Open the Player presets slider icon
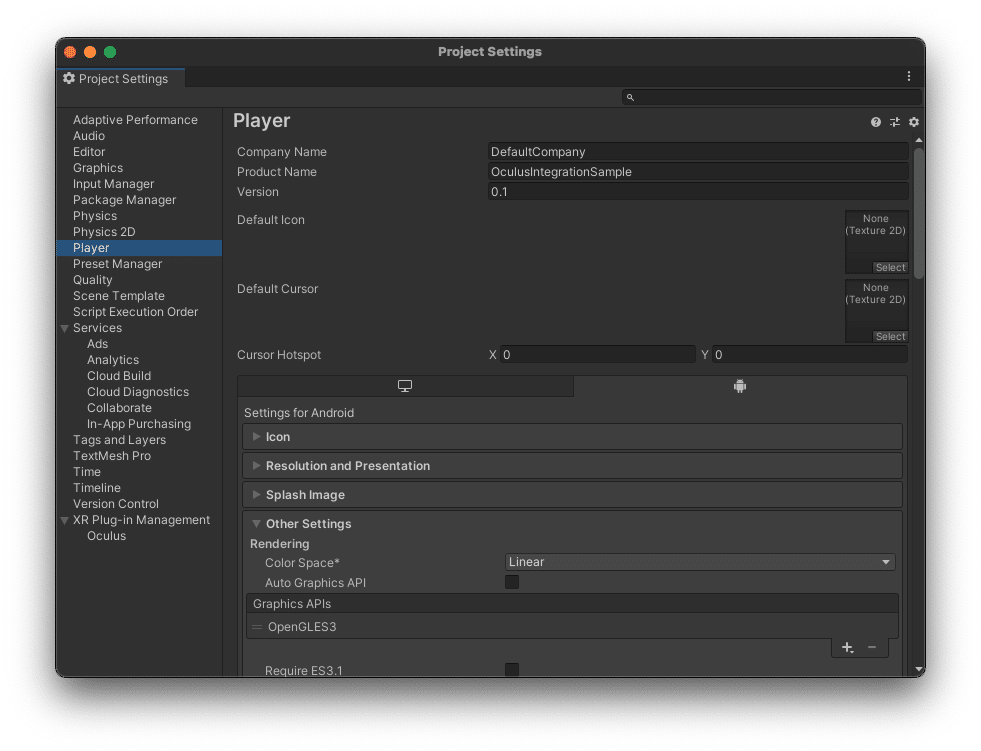The image size is (981, 751). [895, 122]
